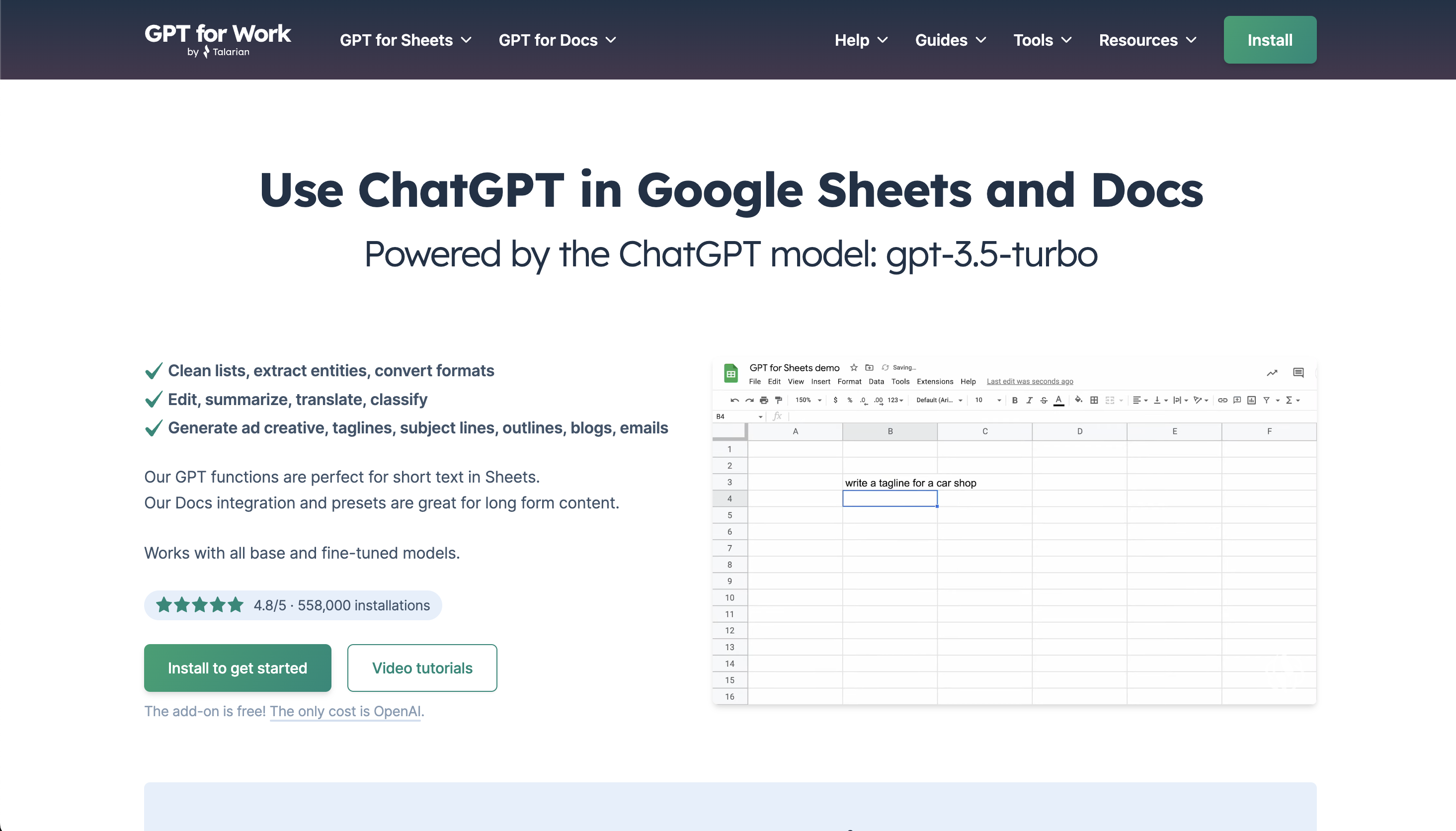Viewport: 1456px width, 831px height.
Task: Select cell B3 with tagline text
Action: [x=890, y=483]
